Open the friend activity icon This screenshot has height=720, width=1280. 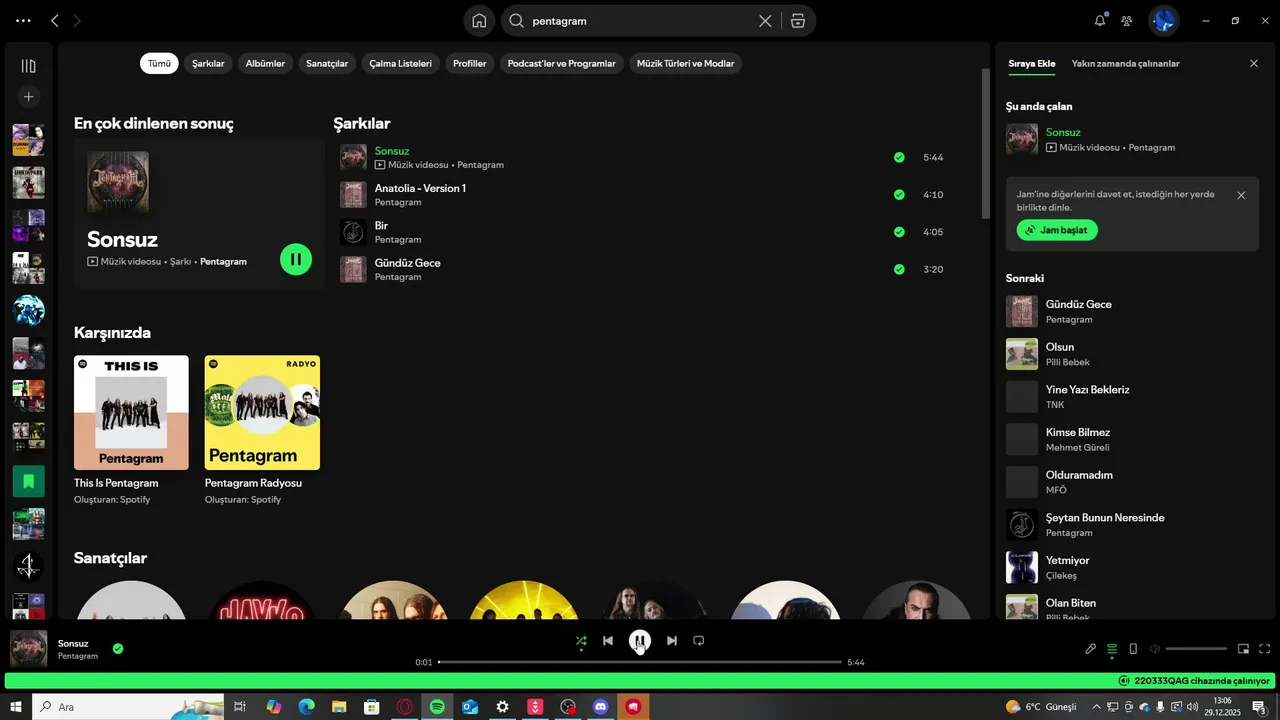pos(1127,20)
